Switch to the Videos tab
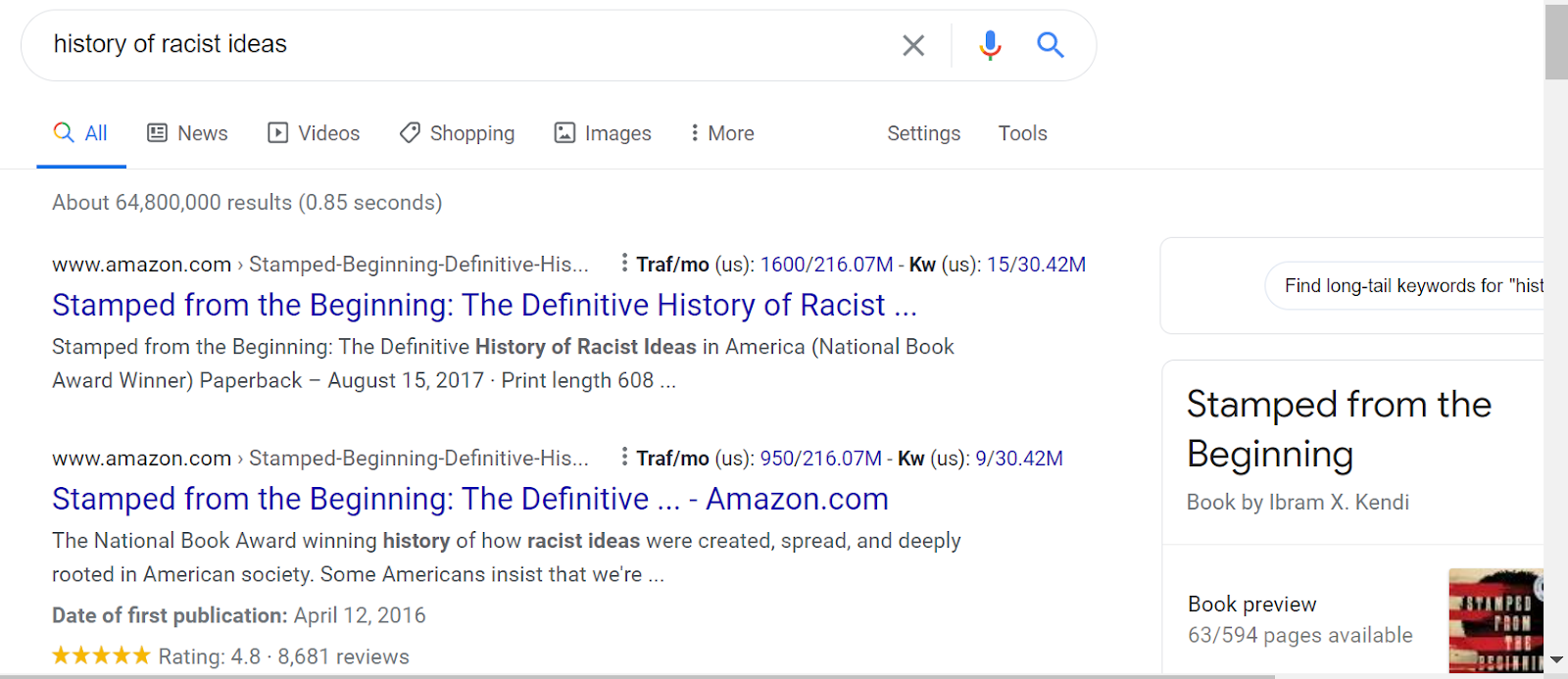 [x=314, y=133]
